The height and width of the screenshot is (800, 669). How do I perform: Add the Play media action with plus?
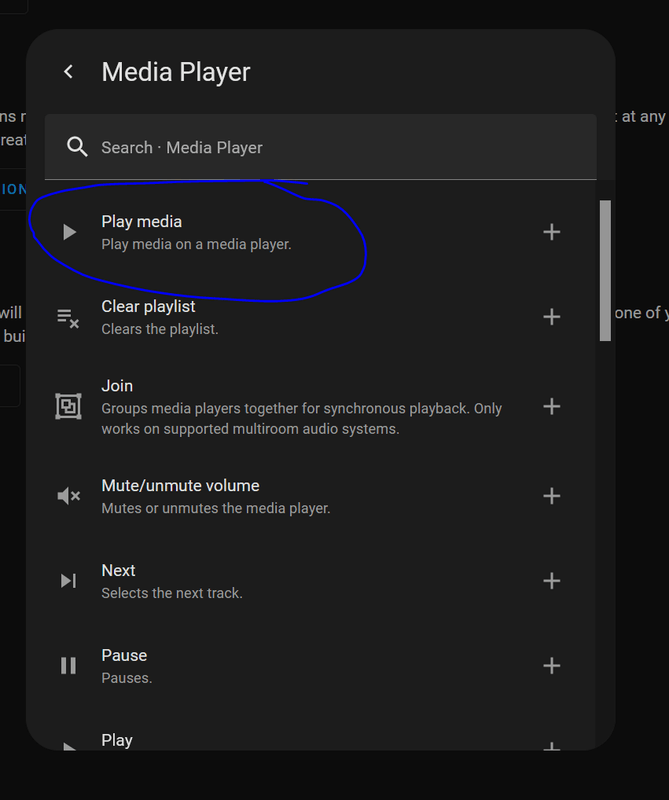point(551,232)
